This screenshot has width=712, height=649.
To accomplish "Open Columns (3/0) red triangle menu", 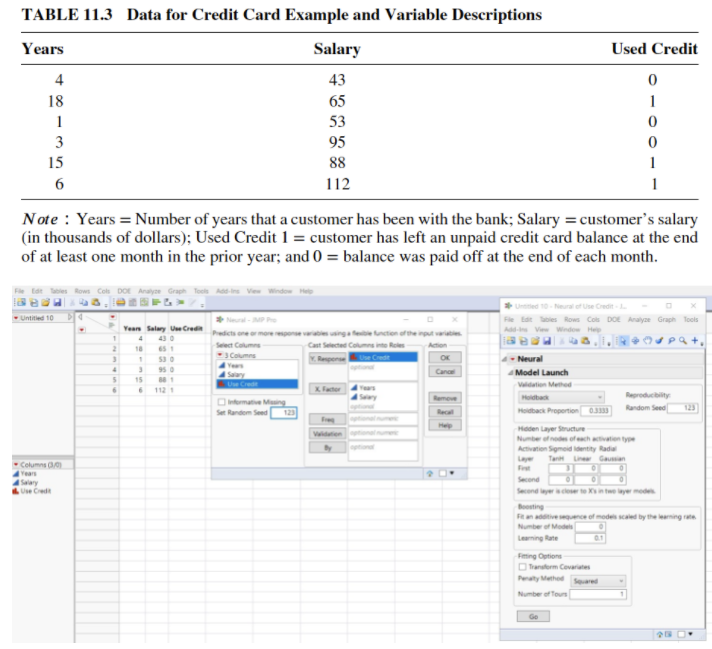I will [16, 465].
